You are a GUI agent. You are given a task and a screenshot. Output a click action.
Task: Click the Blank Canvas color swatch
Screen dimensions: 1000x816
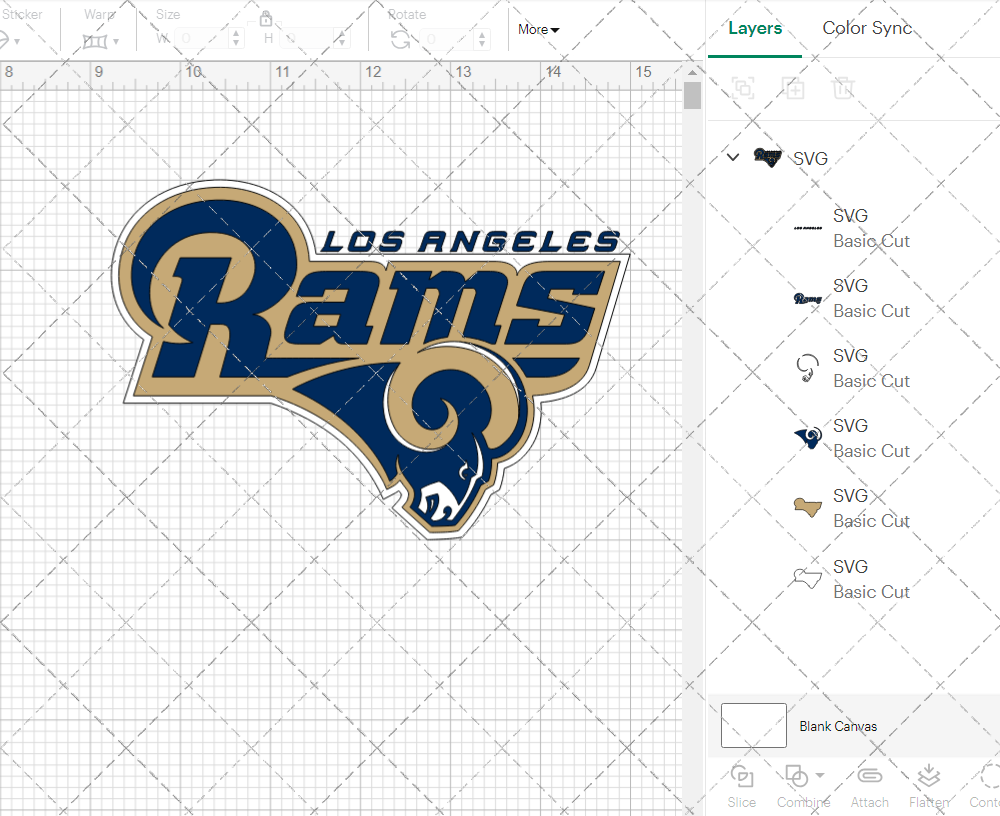pyautogui.click(x=754, y=726)
